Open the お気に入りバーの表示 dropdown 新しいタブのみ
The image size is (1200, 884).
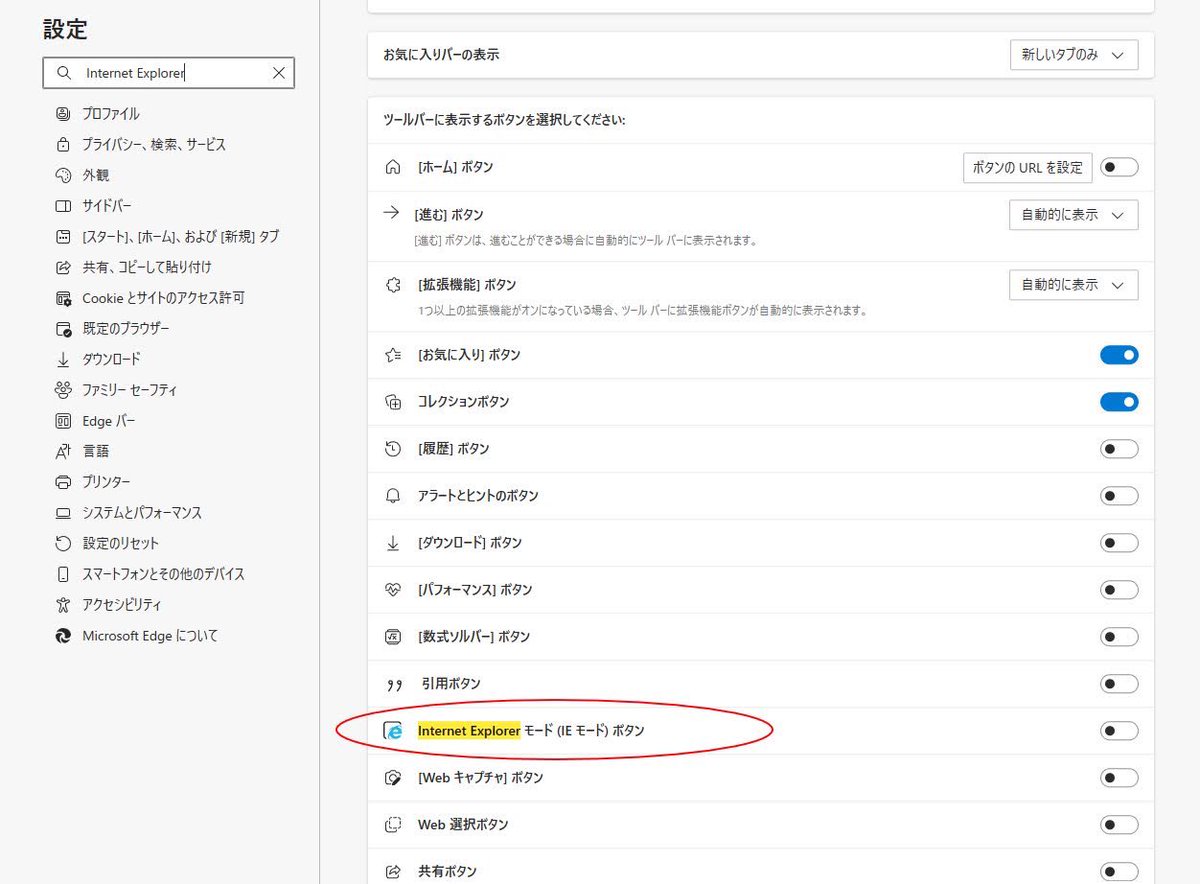click(x=1074, y=55)
